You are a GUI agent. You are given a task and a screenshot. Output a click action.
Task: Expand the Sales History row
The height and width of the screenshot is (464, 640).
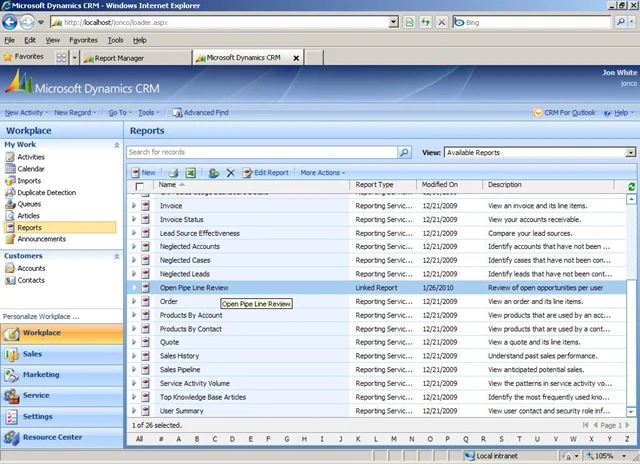point(134,356)
